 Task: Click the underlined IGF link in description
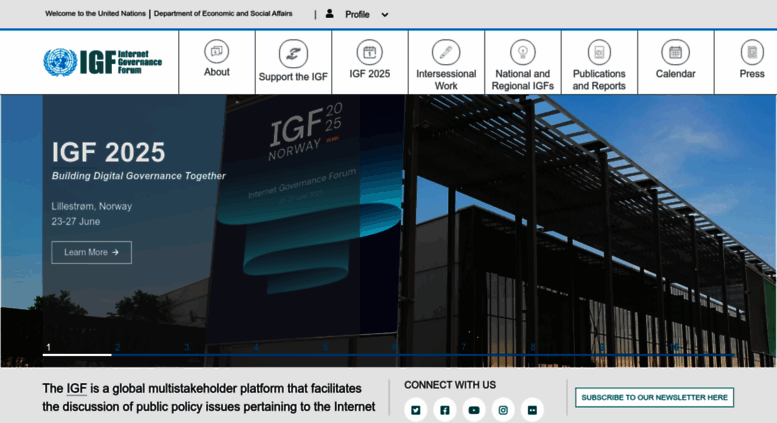click(x=77, y=388)
